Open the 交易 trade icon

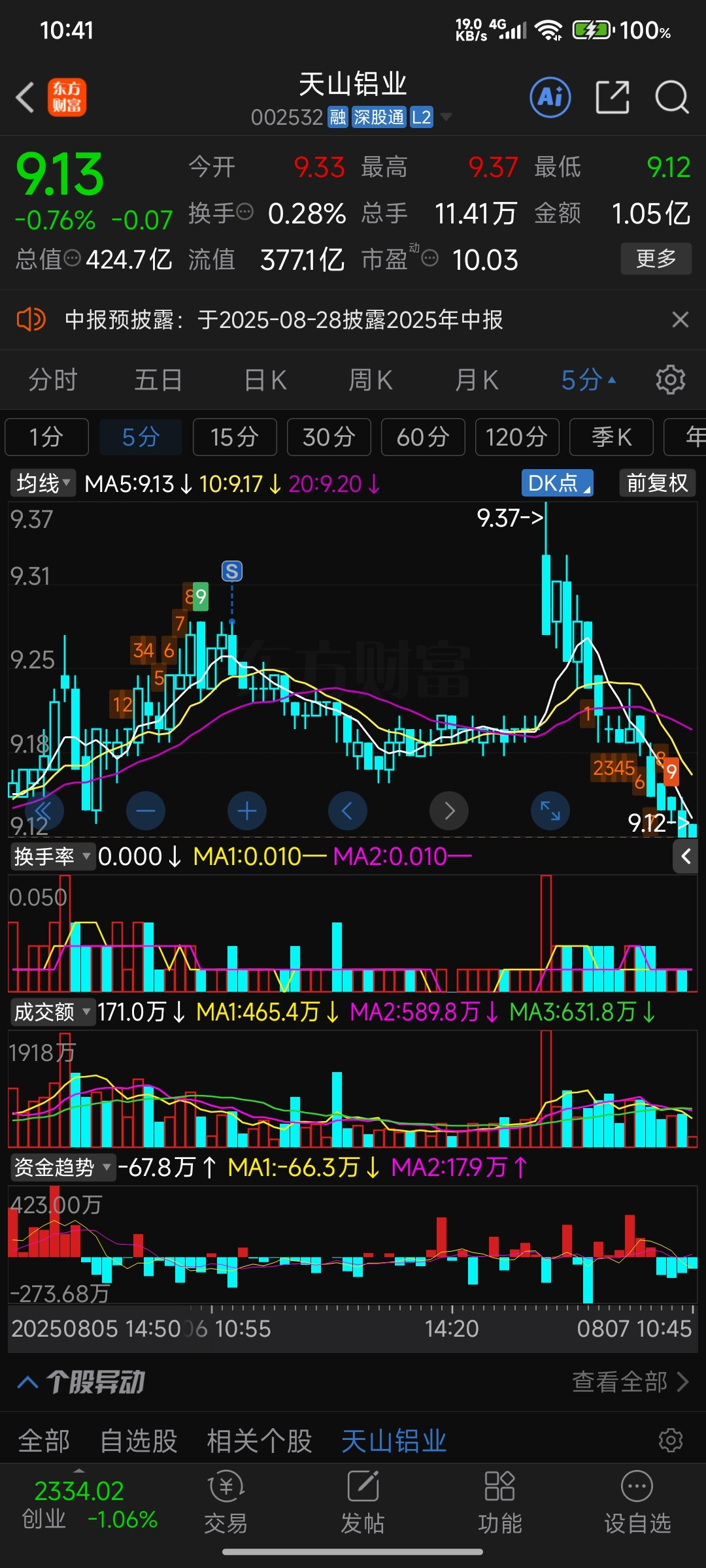click(226, 1503)
